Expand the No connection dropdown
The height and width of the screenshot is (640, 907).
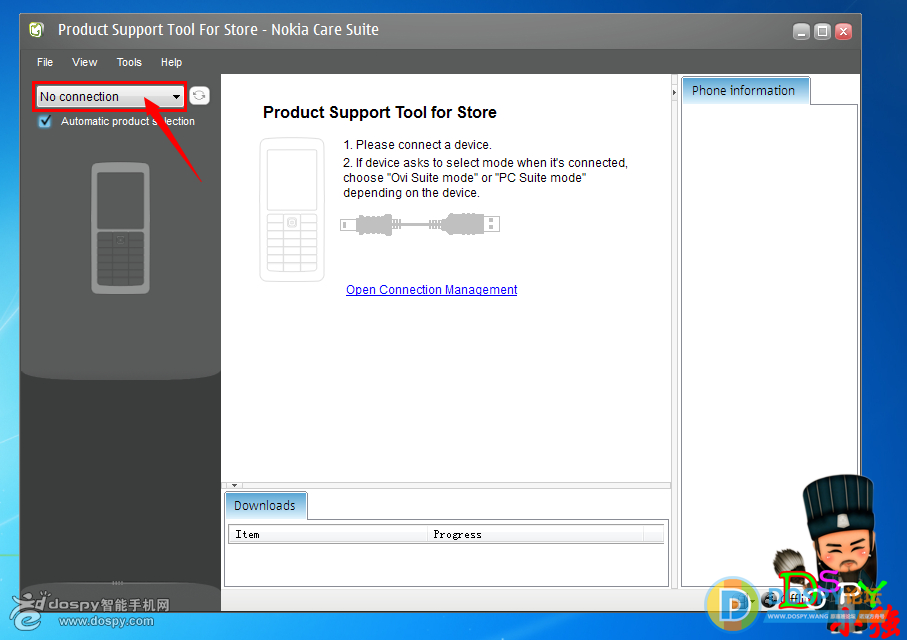coord(110,97)
